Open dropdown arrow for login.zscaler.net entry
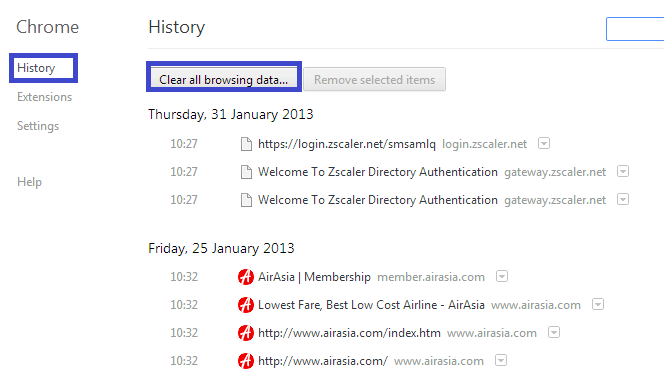This screenshot has width=664, height=379. [x=544, y=144]
